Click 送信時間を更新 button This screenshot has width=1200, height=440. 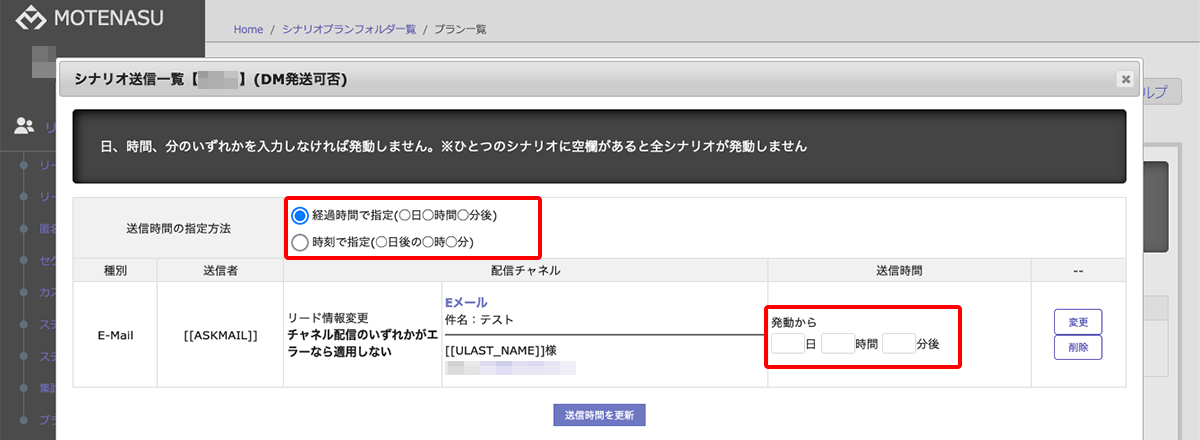pyautogui.click(x=600, y=415)
